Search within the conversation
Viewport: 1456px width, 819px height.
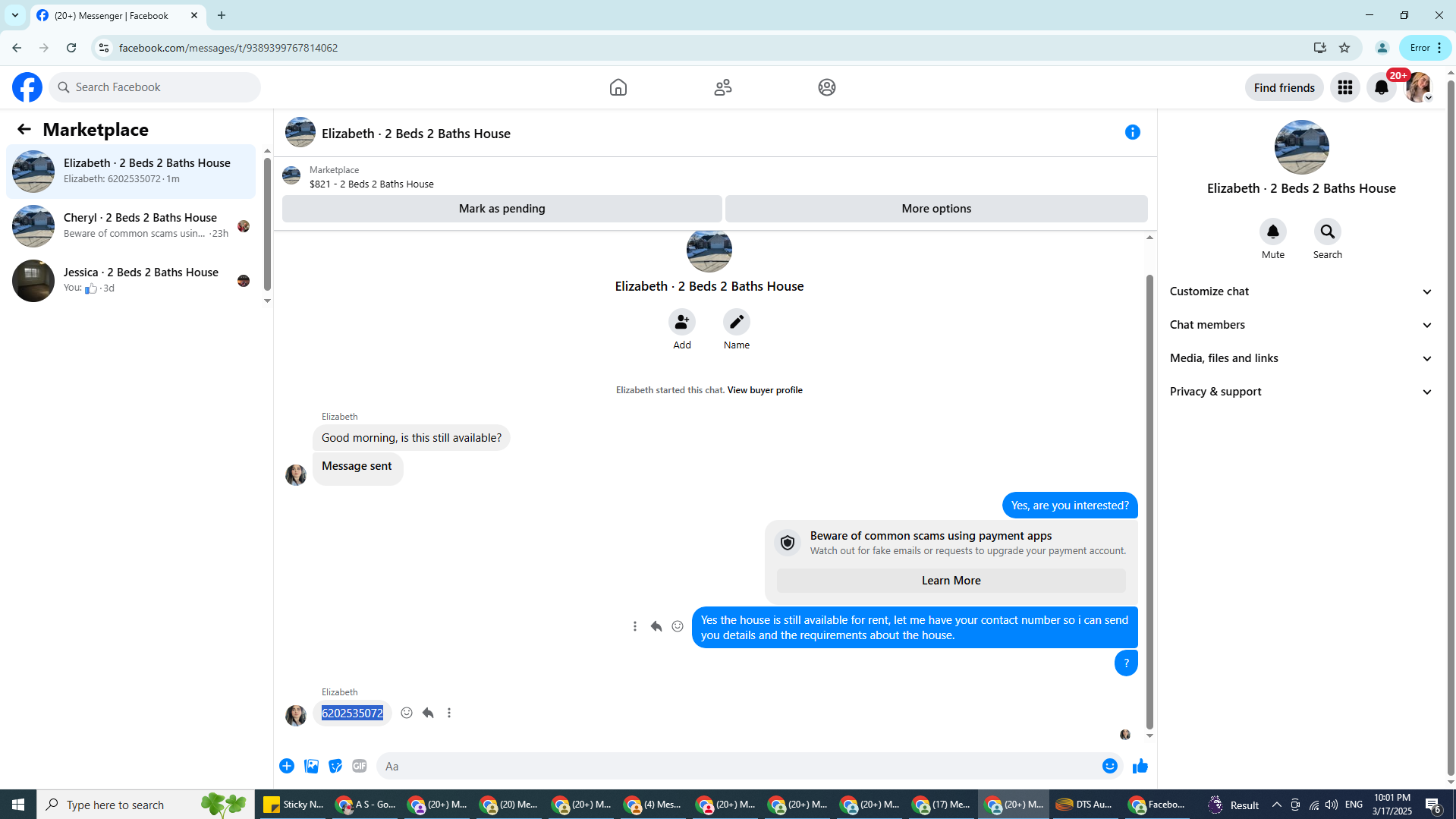[x=1328, y=232]
